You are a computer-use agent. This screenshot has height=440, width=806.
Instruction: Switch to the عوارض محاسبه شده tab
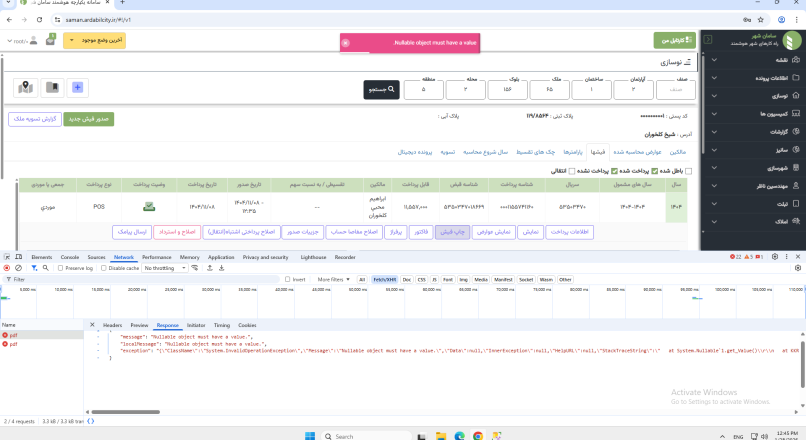pyautogui.click(x=637, y=152)
